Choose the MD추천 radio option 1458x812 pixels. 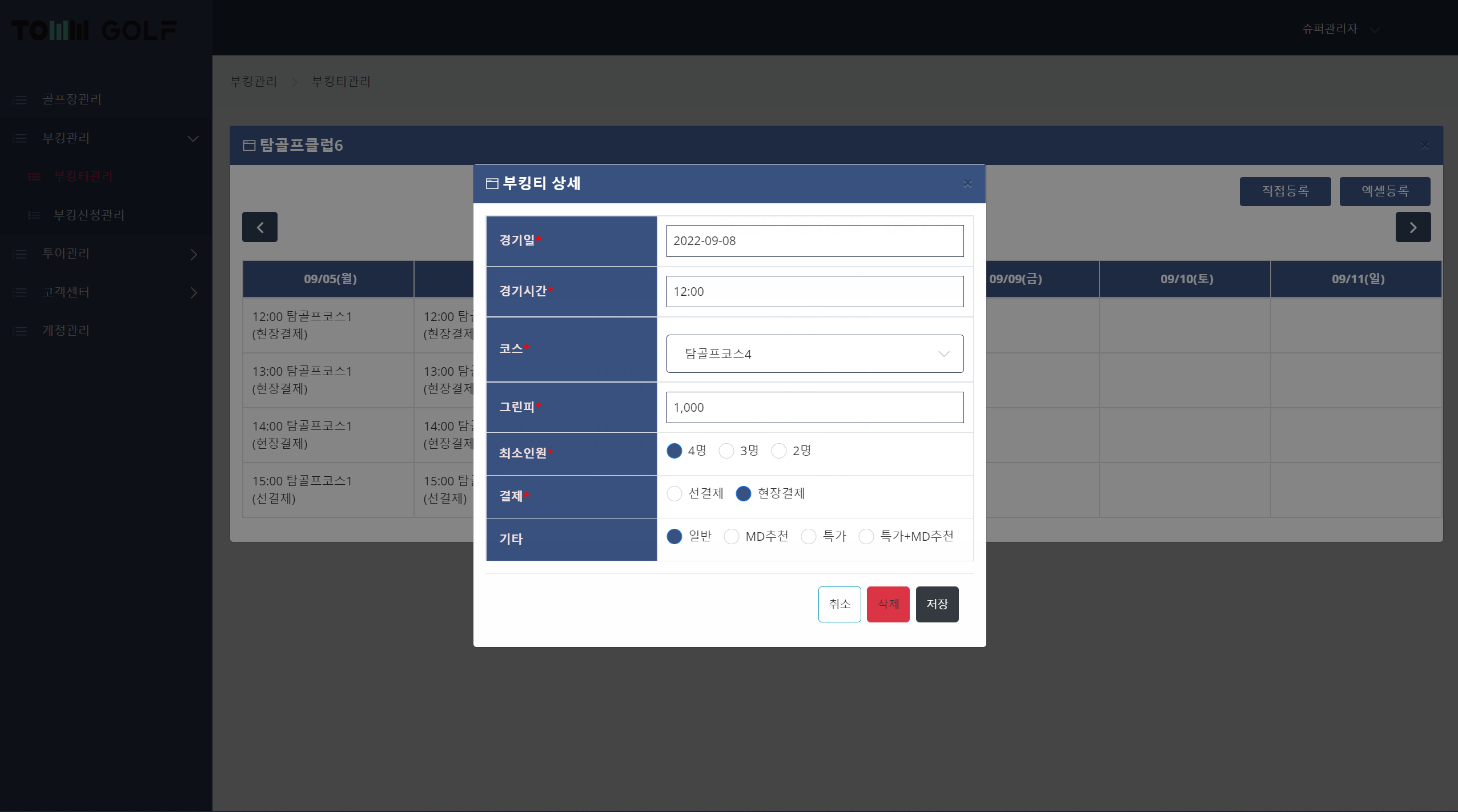[x=731, y=536]
